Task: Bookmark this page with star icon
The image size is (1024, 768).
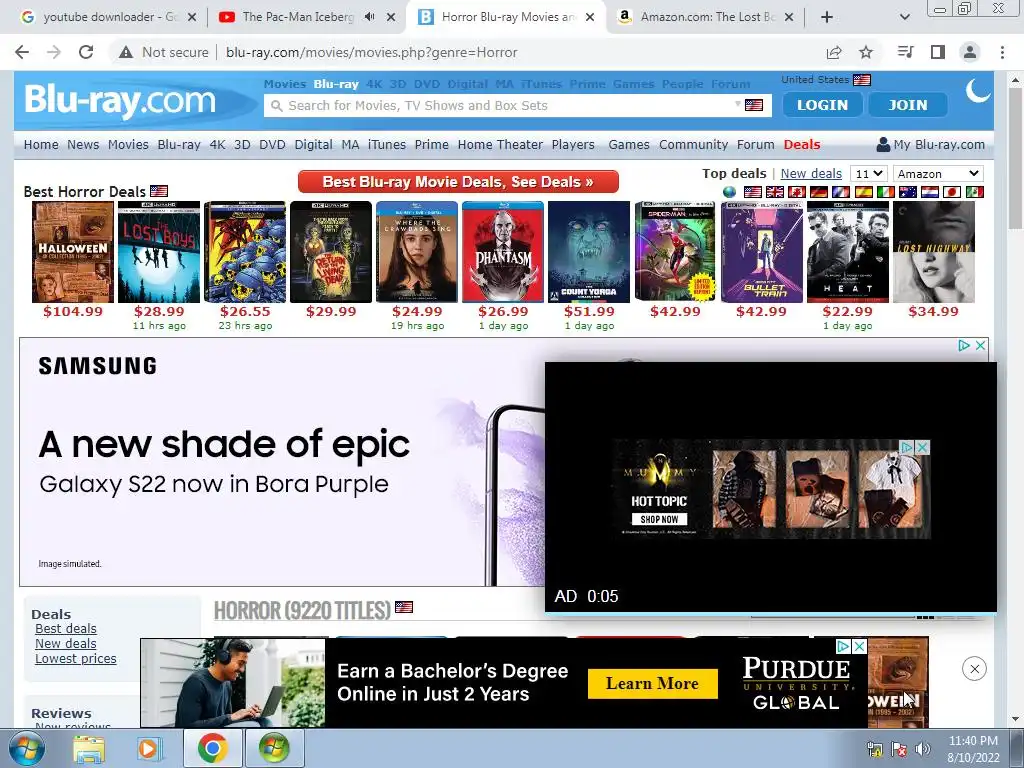Action: click(866, 52)
